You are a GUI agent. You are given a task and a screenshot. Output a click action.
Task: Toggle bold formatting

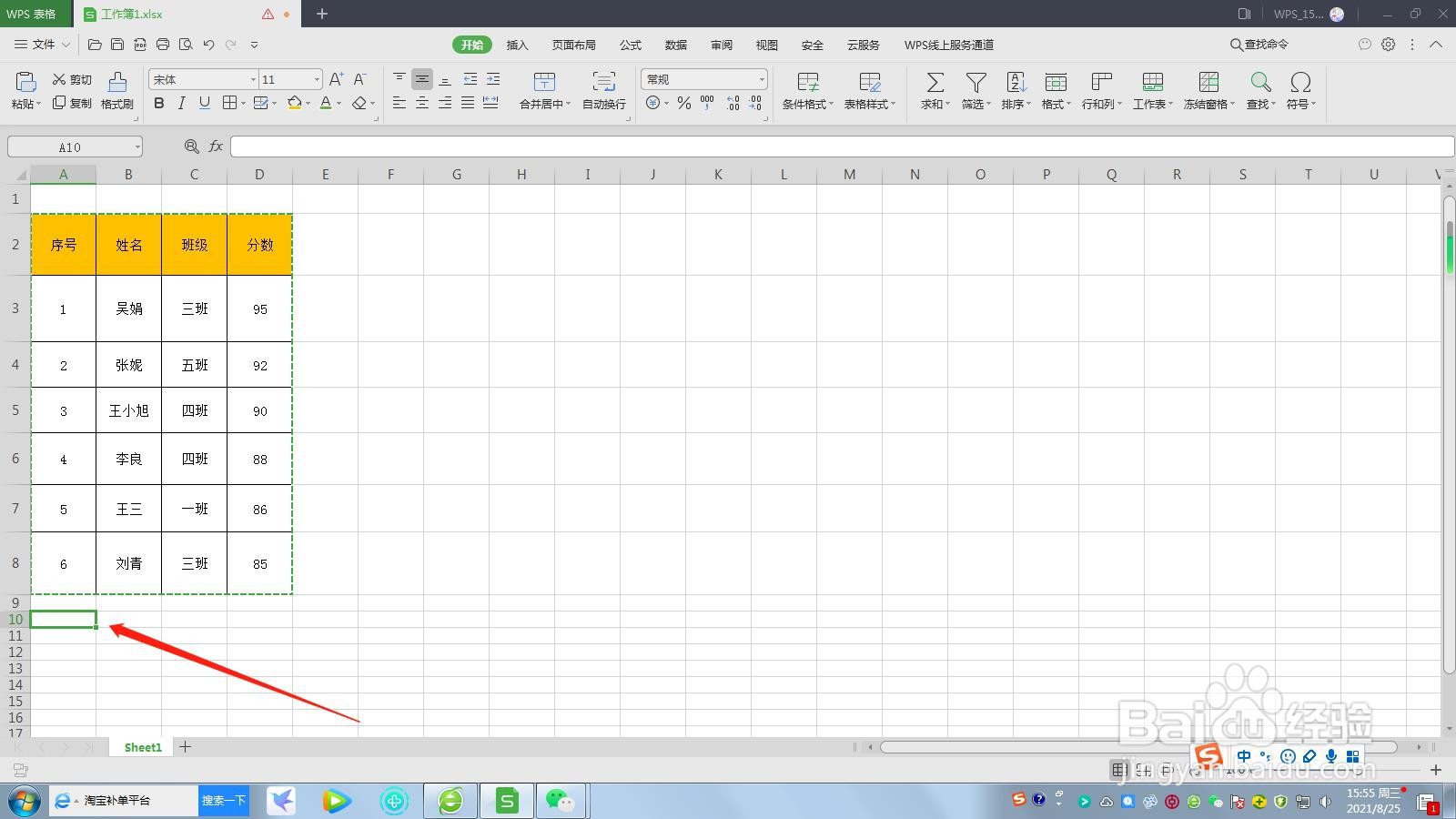click(159, 104)
